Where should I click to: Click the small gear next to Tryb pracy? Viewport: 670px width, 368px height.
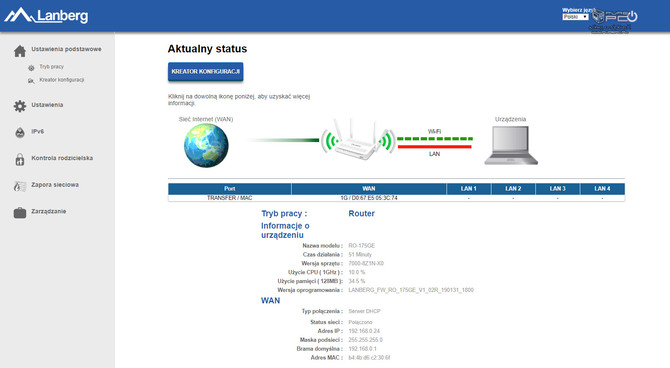pyautogui.click(x=31, y=68)
